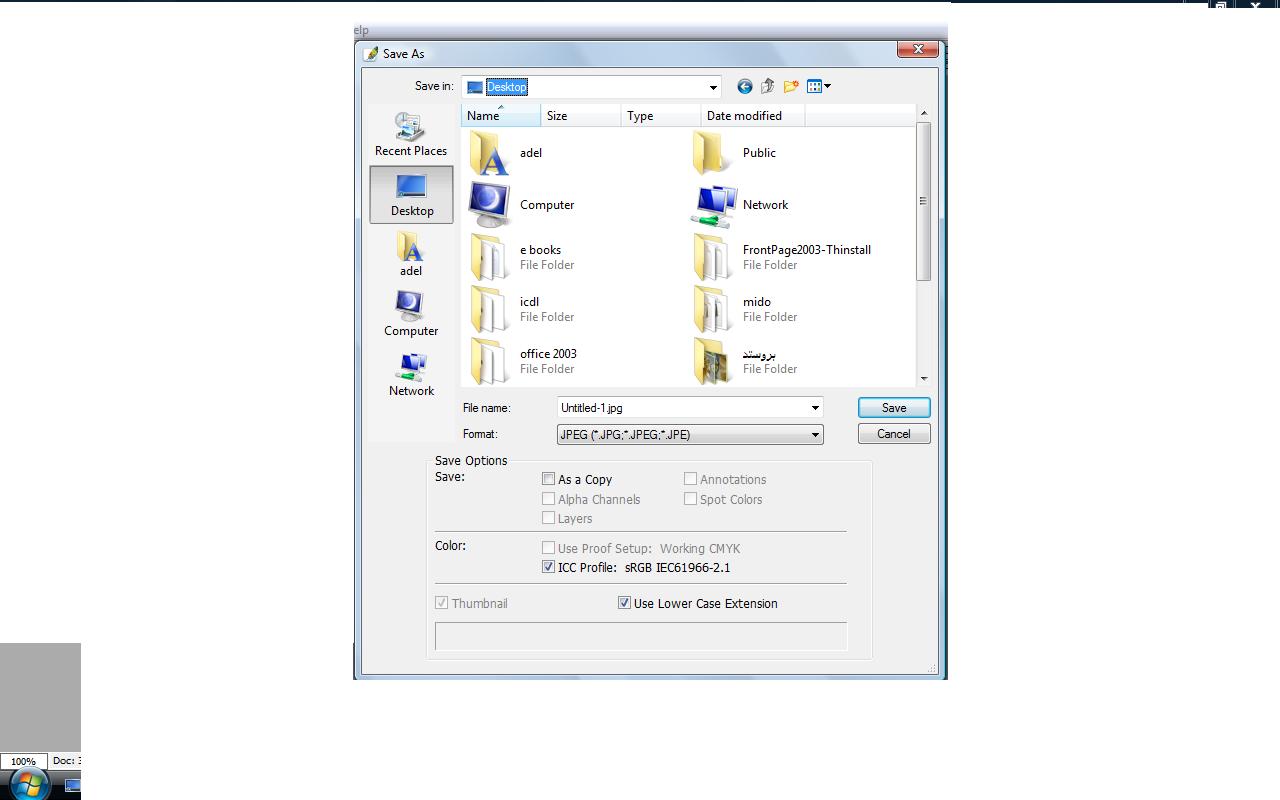Screen dimensions: 1280x800
Task: Sort files by Name column header
Action: tap(500, 116)
